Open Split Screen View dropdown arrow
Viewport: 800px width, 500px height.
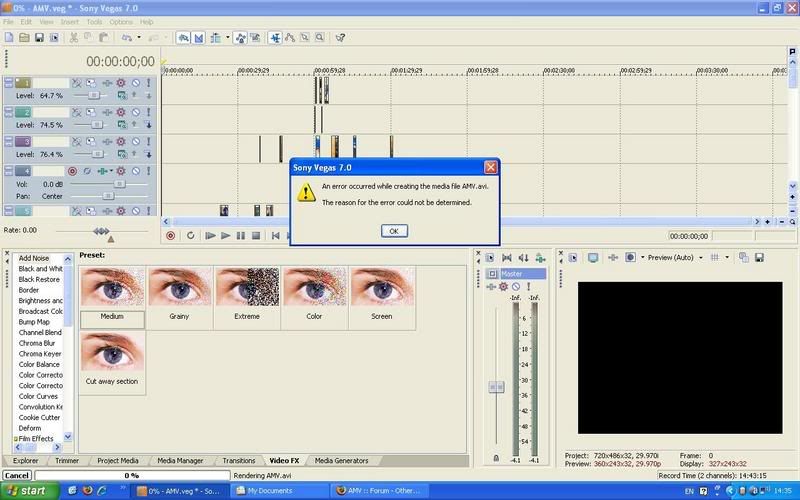(x=642, y=258)
